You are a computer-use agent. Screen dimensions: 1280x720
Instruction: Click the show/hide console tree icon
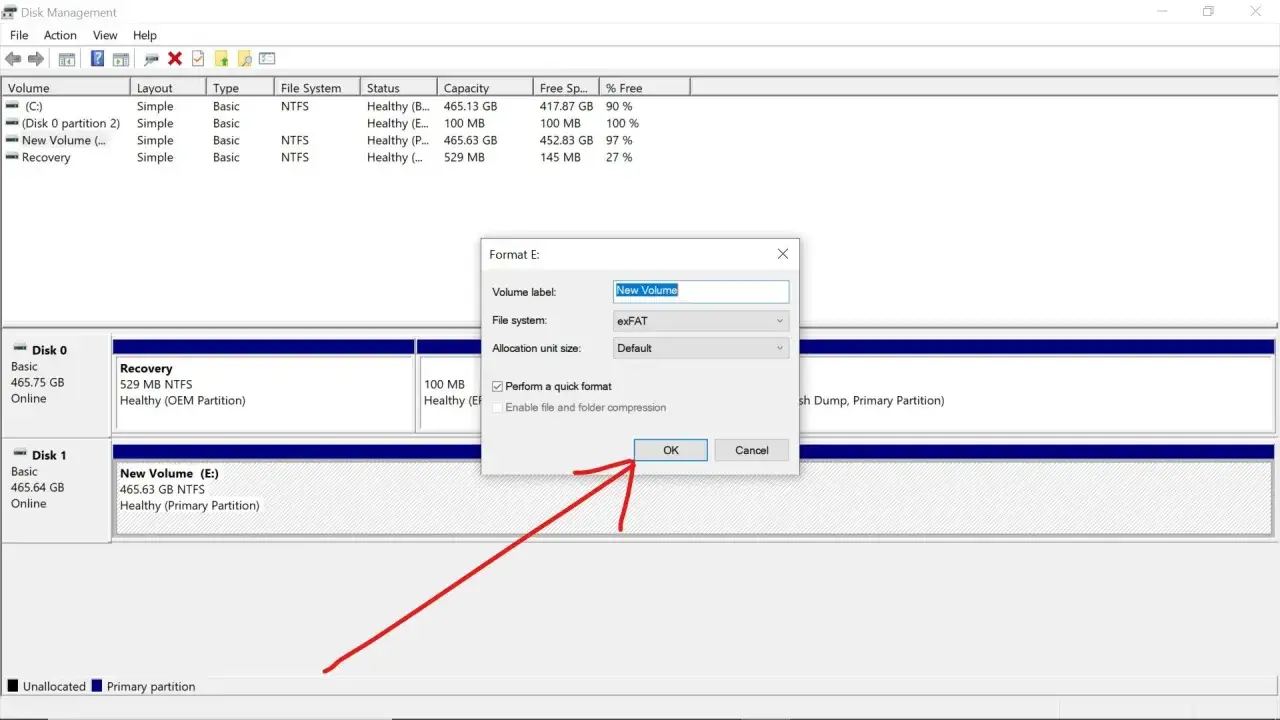pyautogui.click(x=66, y=59)
